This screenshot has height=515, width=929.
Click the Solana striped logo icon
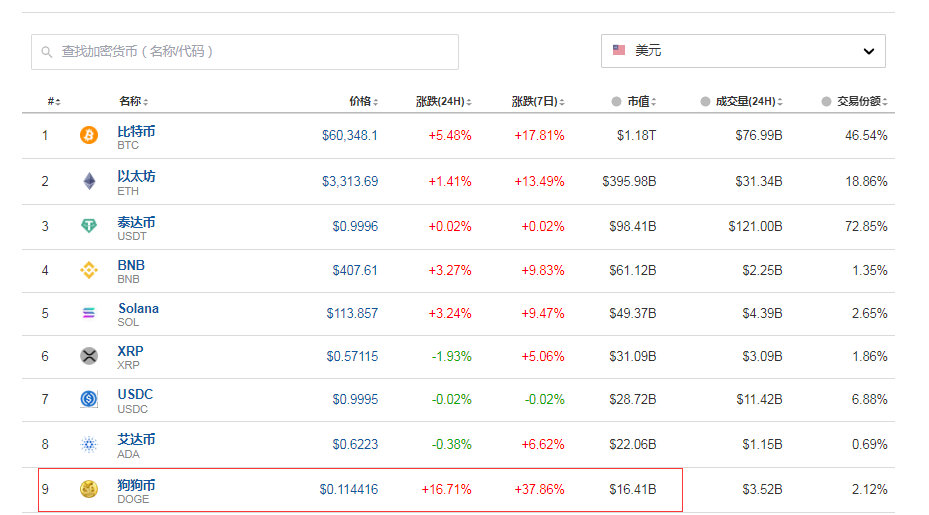click(89, 313)
